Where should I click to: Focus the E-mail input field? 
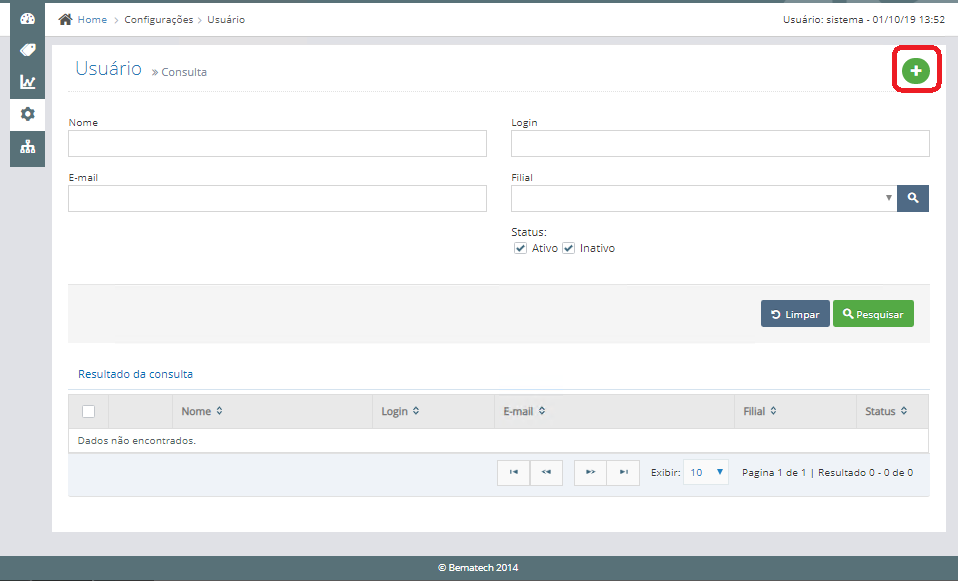tap(277, 199)
